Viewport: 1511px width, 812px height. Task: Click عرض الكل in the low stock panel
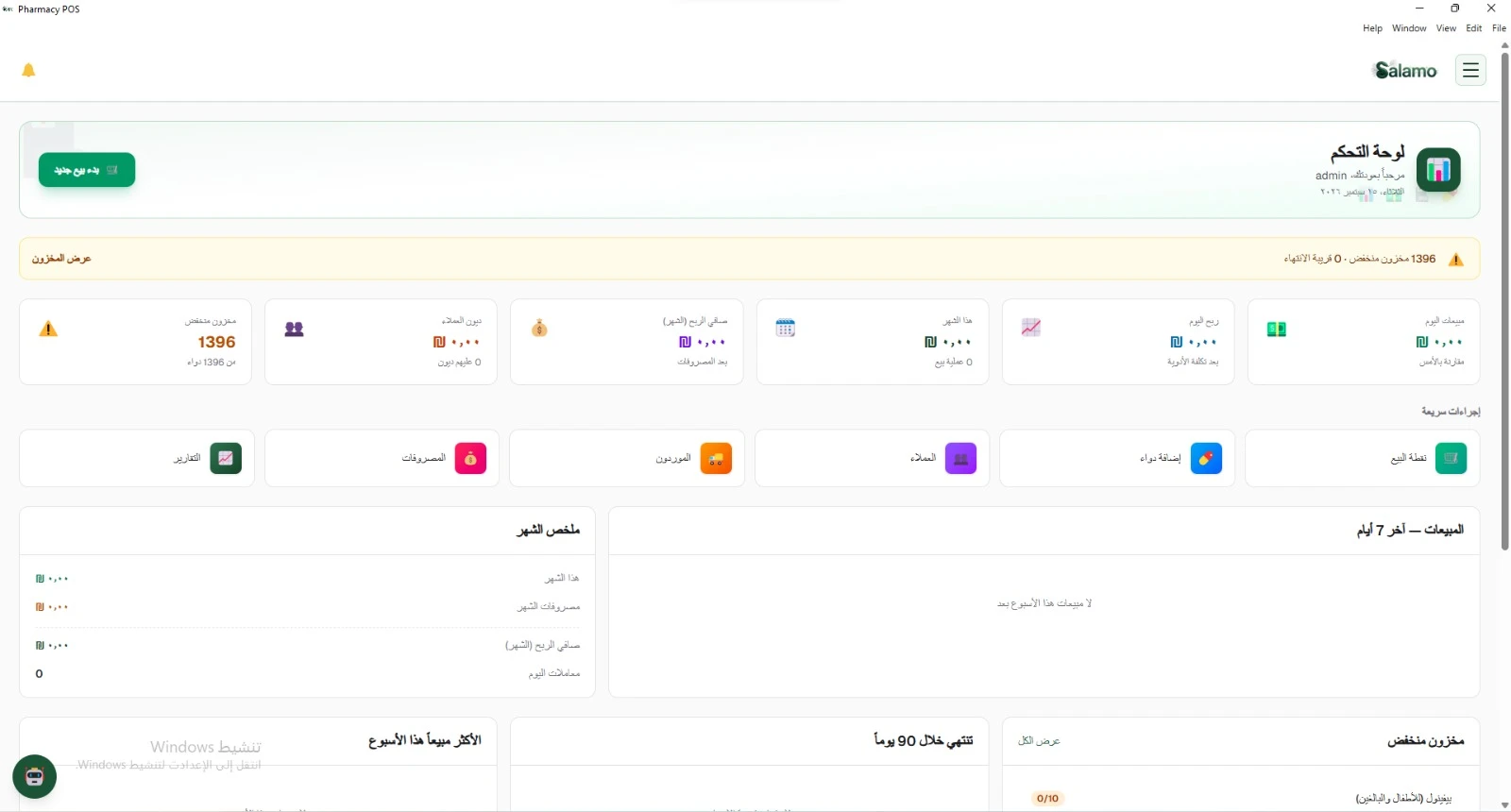tap(1039, 741)
